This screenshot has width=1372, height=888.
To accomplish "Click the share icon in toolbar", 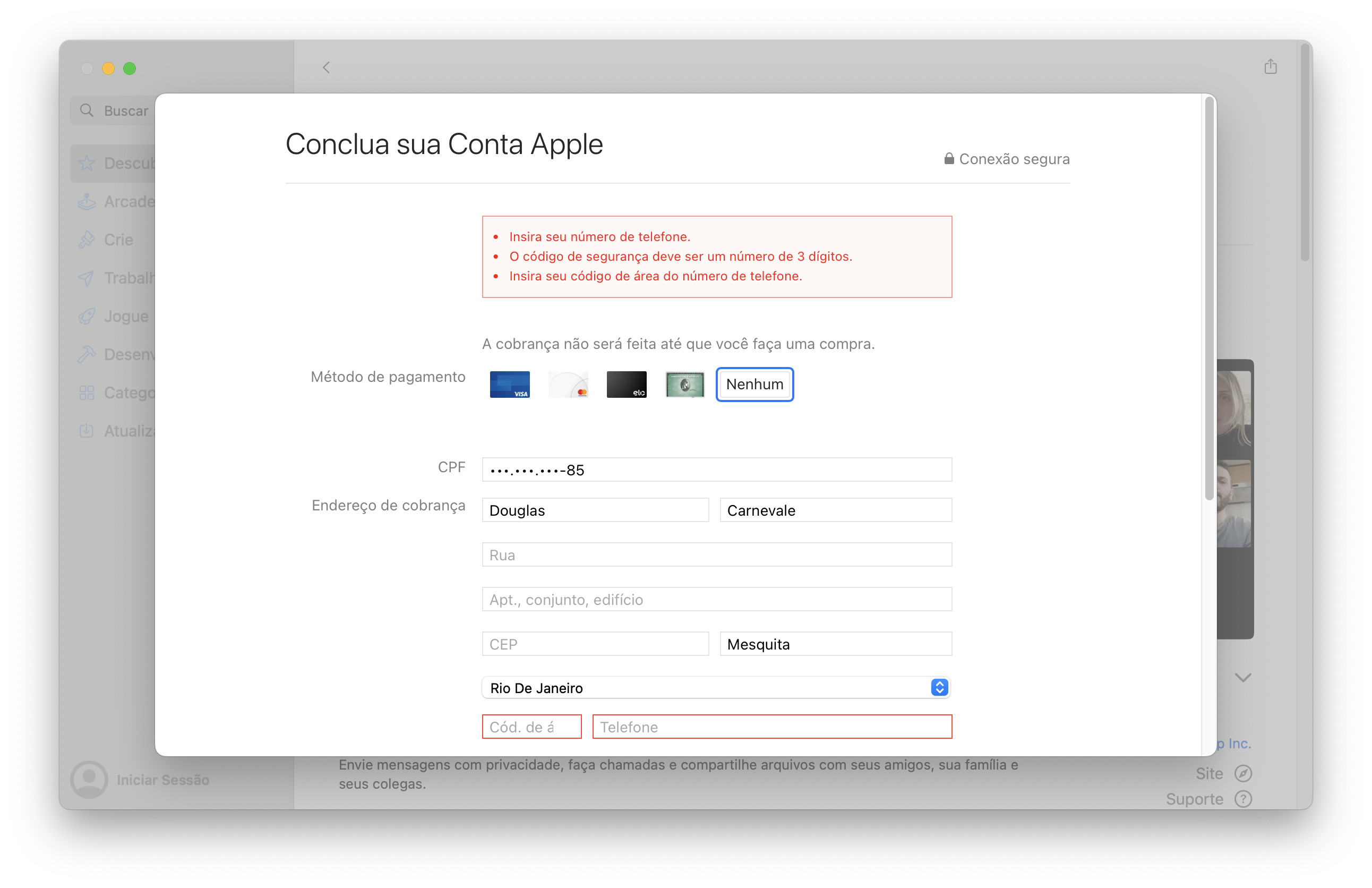I will coord(1271,67).
